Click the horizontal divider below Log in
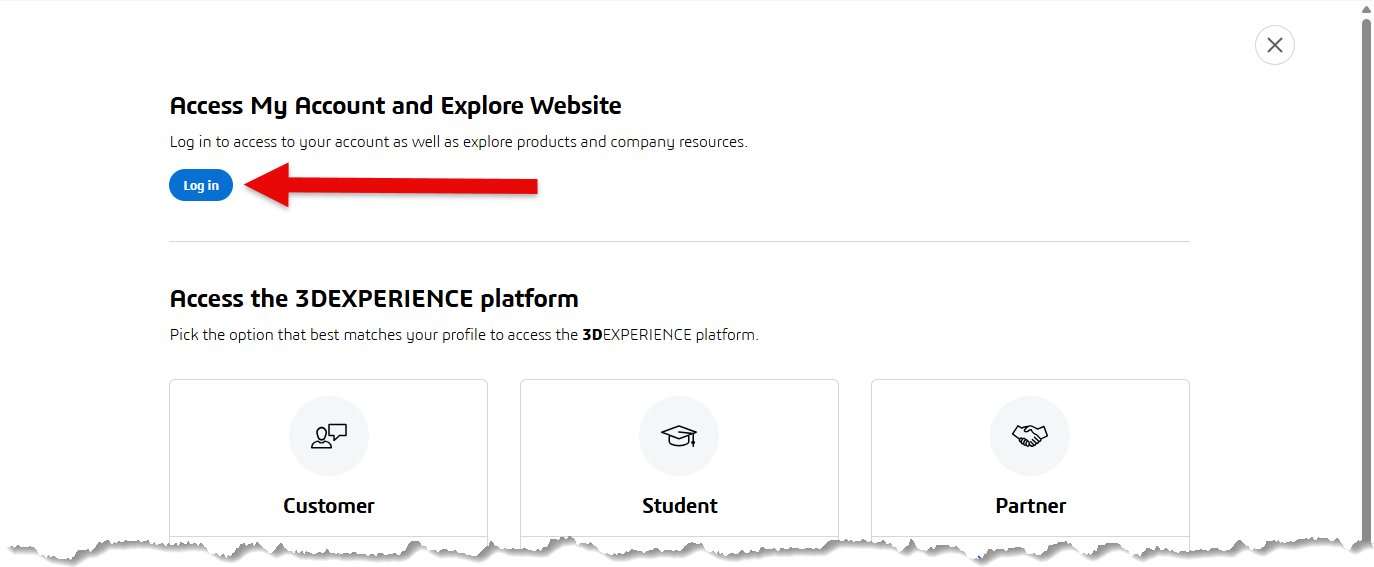 (x=679, y=241)
